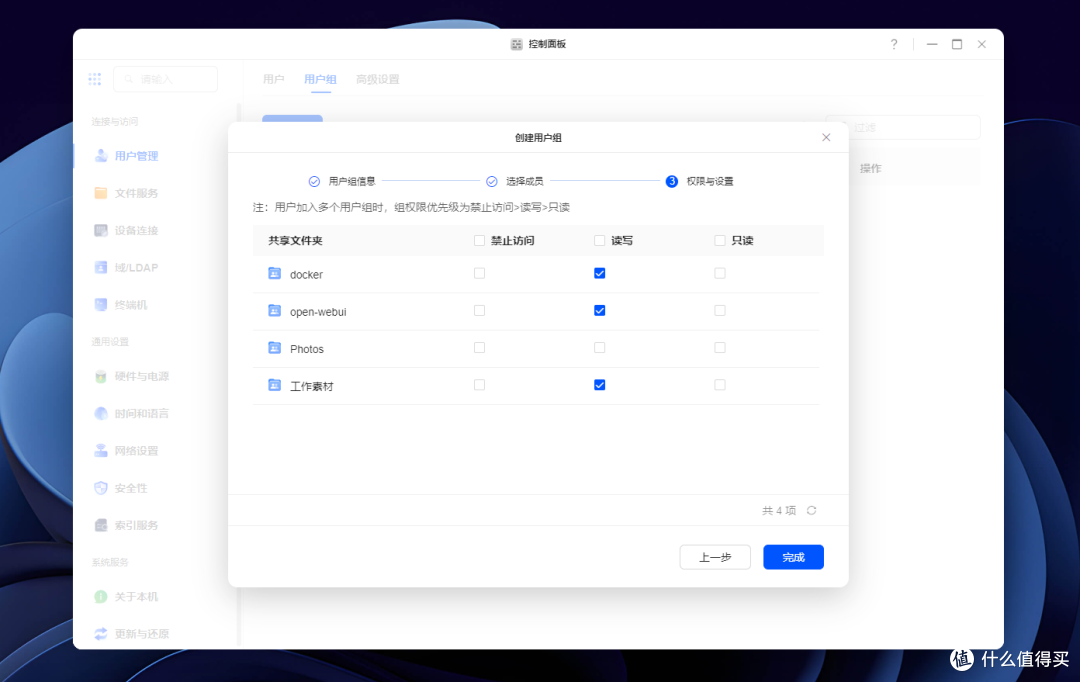This screenshot has height=682, width=1080.
Task: Check 禁止访问 for Photos
Action: pyautogui.click(x=479, y=348)
